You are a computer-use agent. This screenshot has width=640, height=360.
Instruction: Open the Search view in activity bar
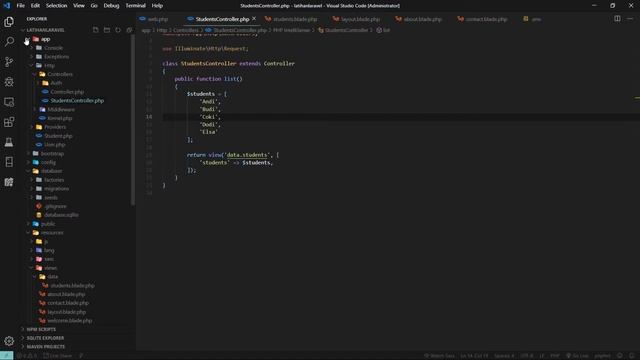pos(9,42)
